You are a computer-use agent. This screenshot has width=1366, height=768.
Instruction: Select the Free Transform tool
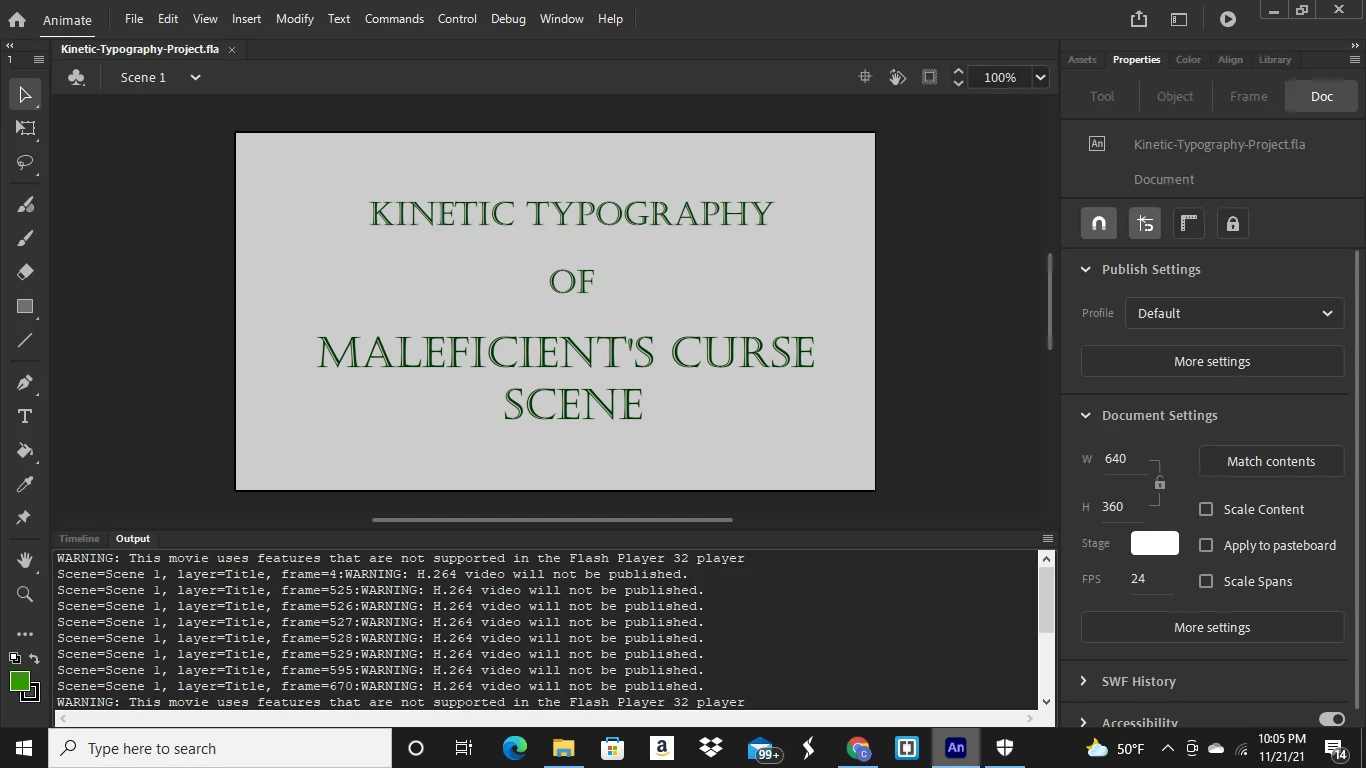tap(25, 128)
